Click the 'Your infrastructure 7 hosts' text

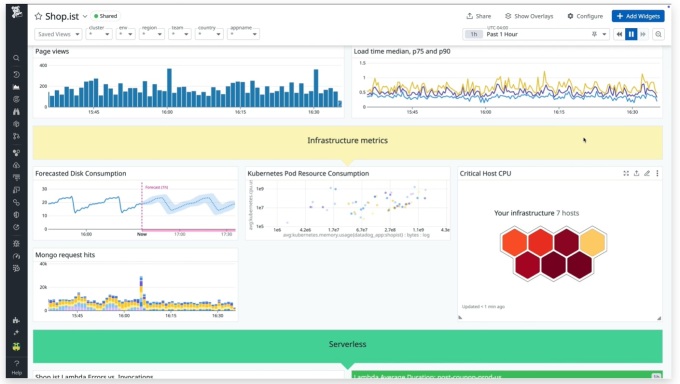click(x=536, y=213)
